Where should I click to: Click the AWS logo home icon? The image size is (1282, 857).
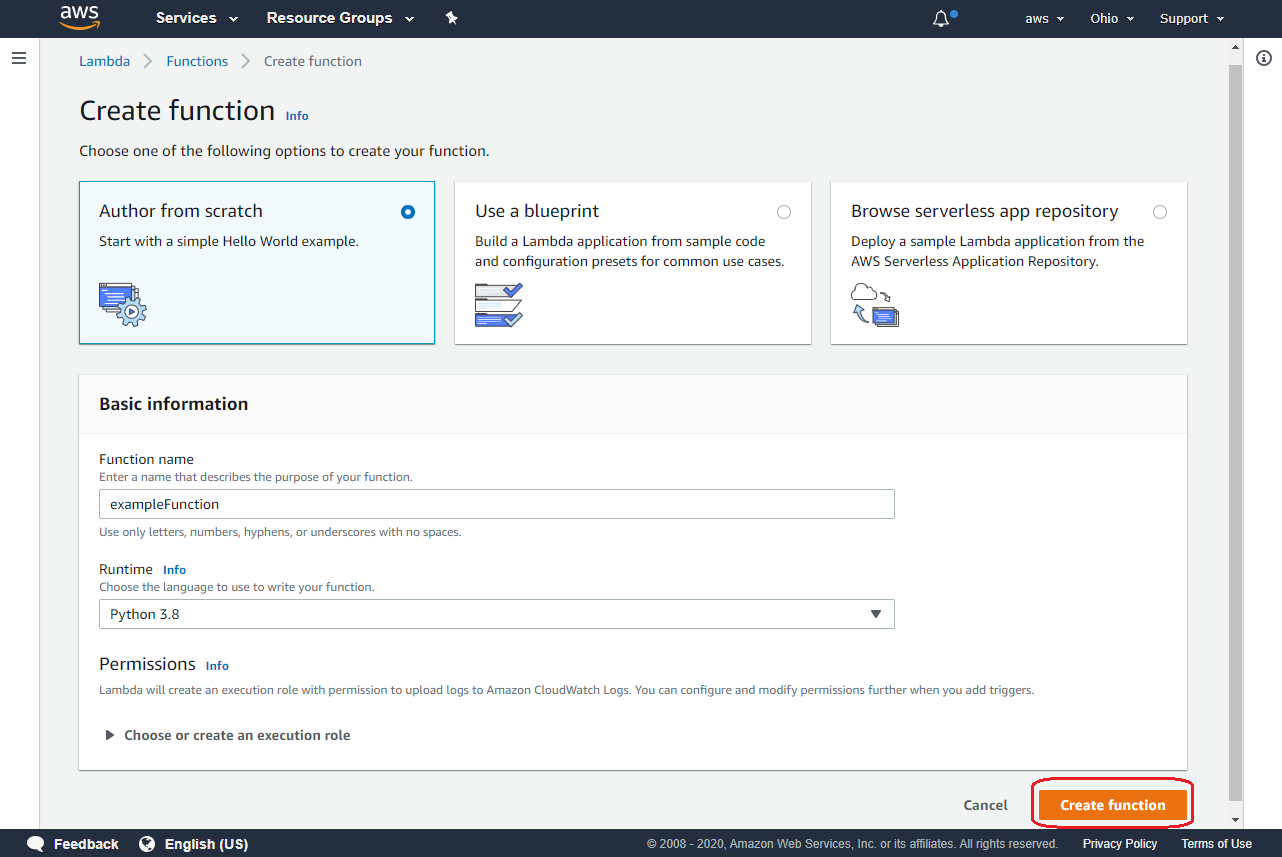point(80,17)
